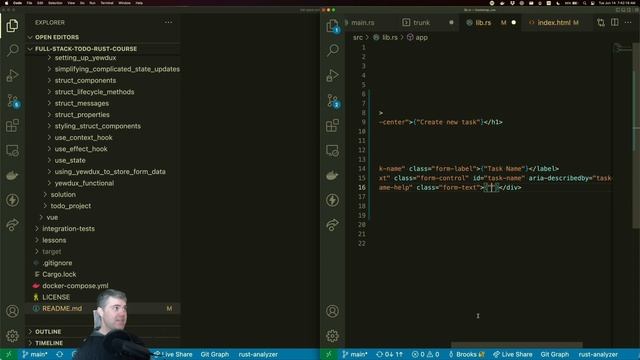Viewport: 640px width, 360px height.
Task: Expand the vue folder
Action: (x=52, y=217)
